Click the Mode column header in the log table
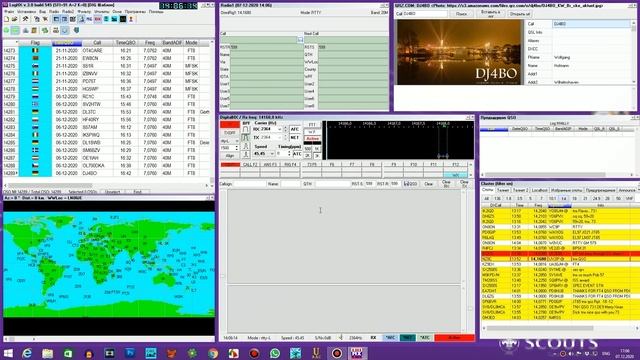 191,42
